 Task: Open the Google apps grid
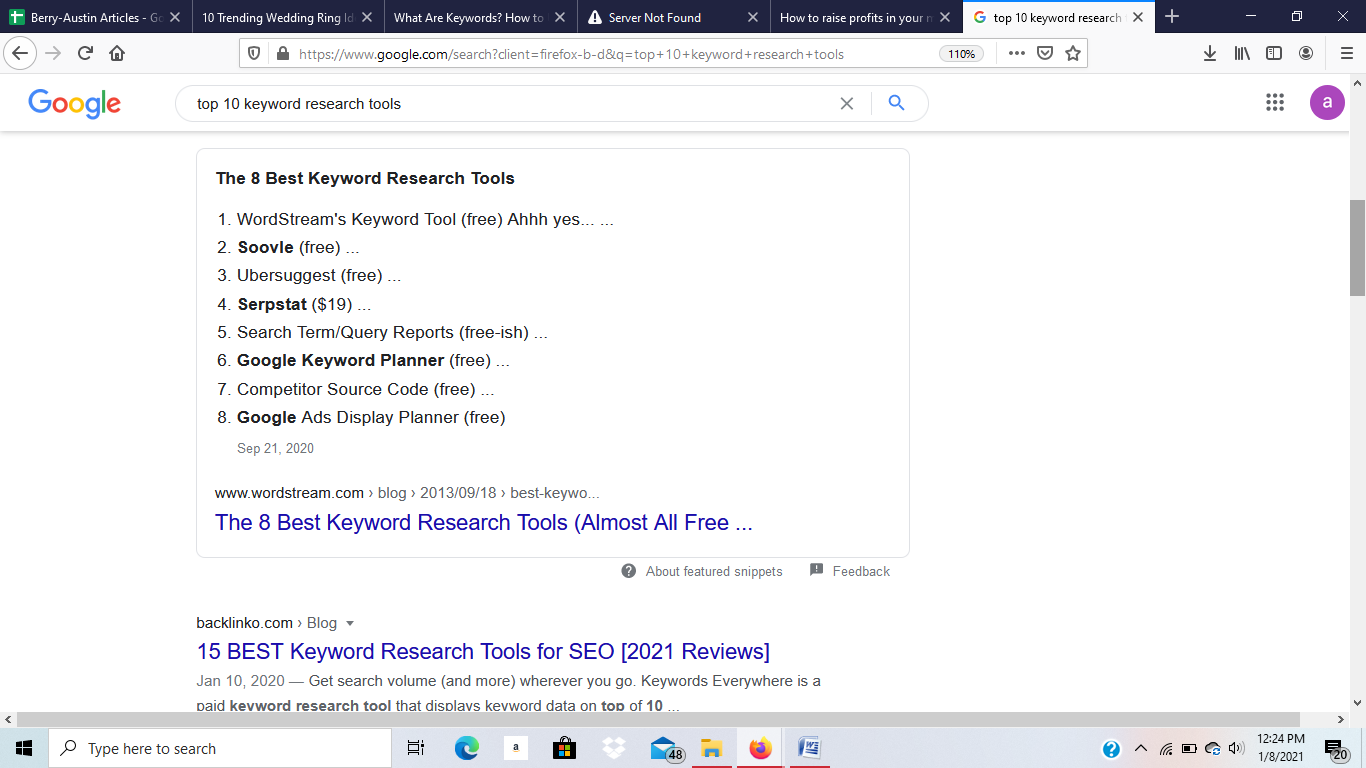(1274, 102)
